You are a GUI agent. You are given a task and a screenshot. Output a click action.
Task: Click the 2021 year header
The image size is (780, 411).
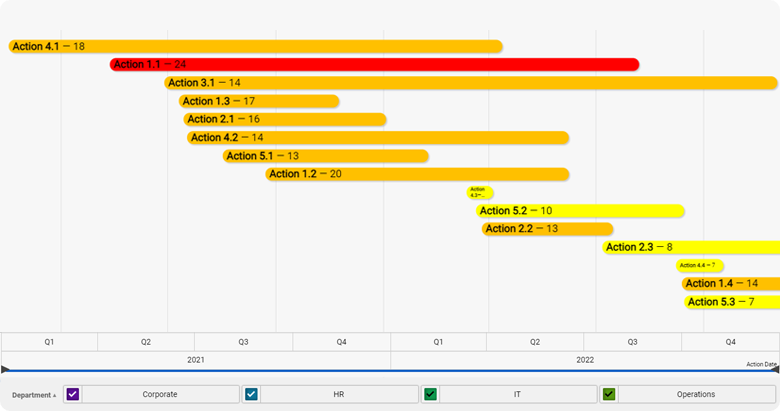(x=196, y=360)
